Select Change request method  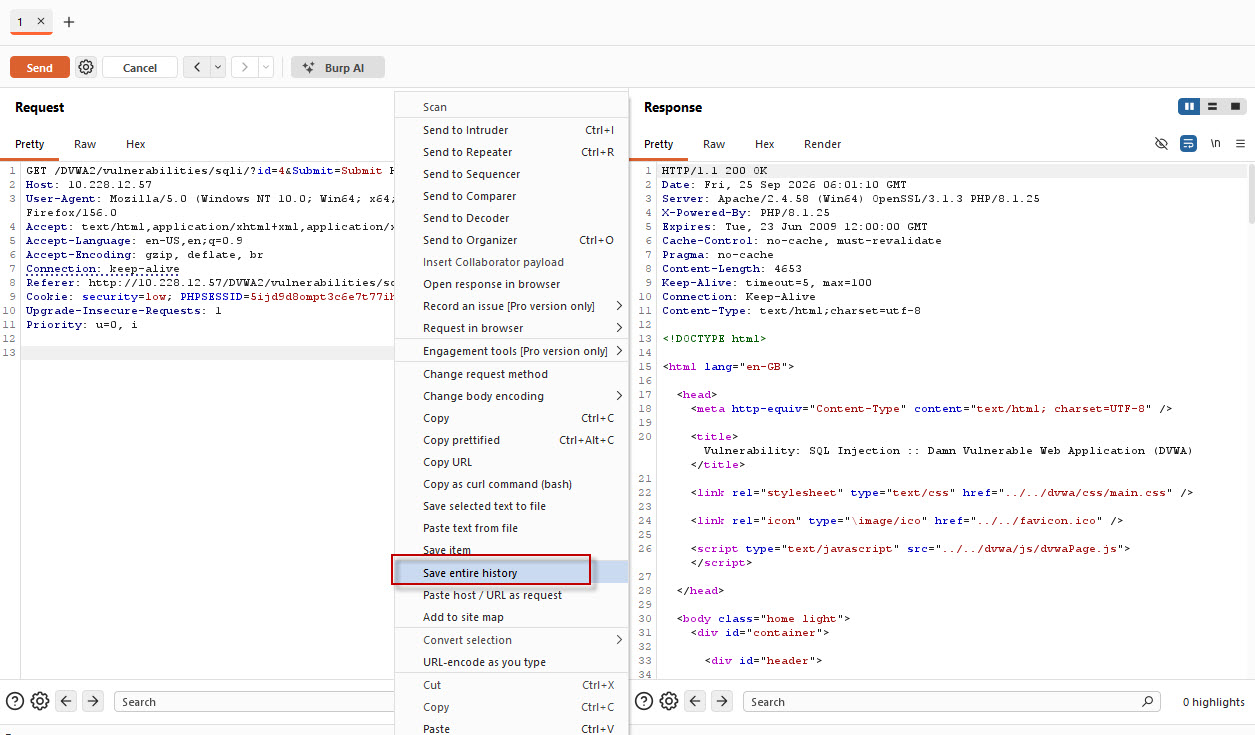coord(512,374)
